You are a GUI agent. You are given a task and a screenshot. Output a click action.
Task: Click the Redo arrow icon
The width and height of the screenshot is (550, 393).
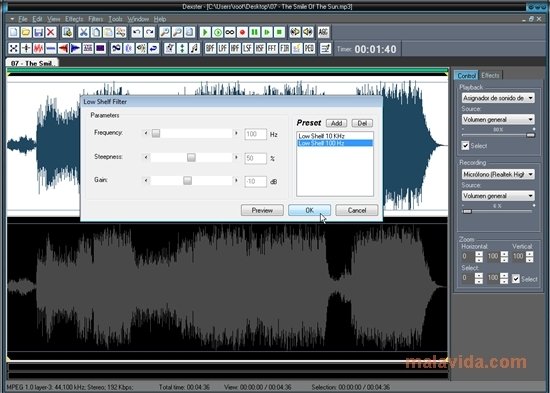[149, 32]
